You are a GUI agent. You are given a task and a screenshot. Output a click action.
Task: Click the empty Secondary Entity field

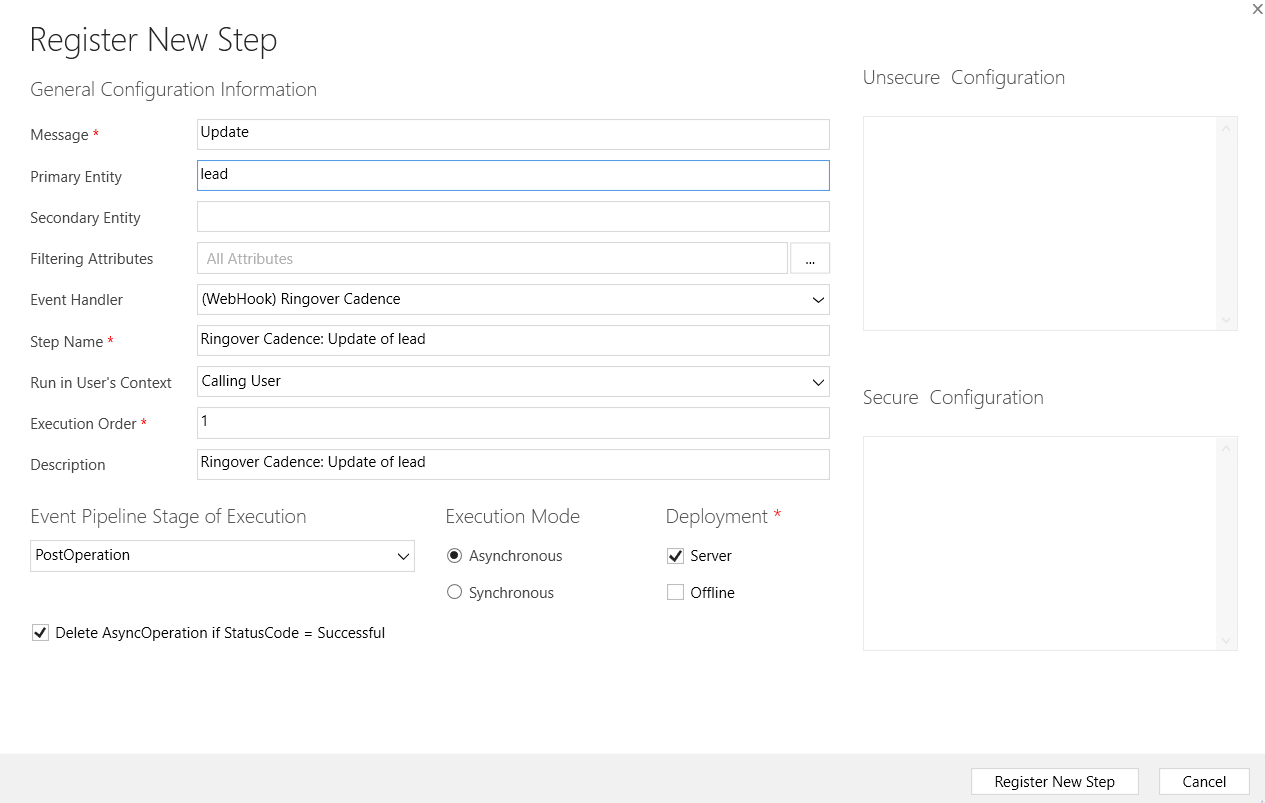(x=513, y=217)
